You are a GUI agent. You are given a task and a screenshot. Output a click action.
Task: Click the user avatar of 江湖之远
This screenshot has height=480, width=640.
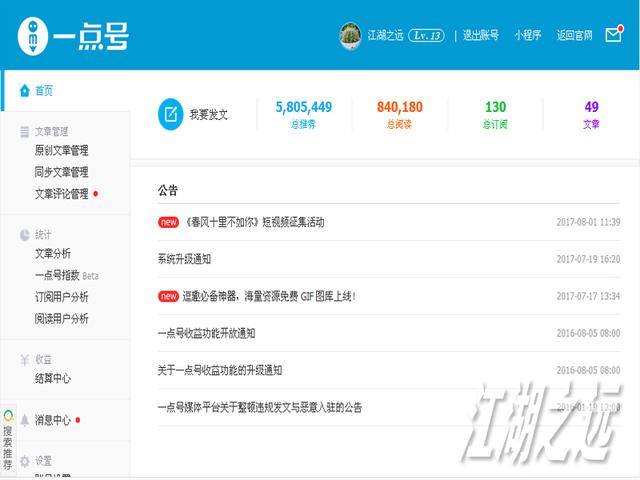coord(350,36)
